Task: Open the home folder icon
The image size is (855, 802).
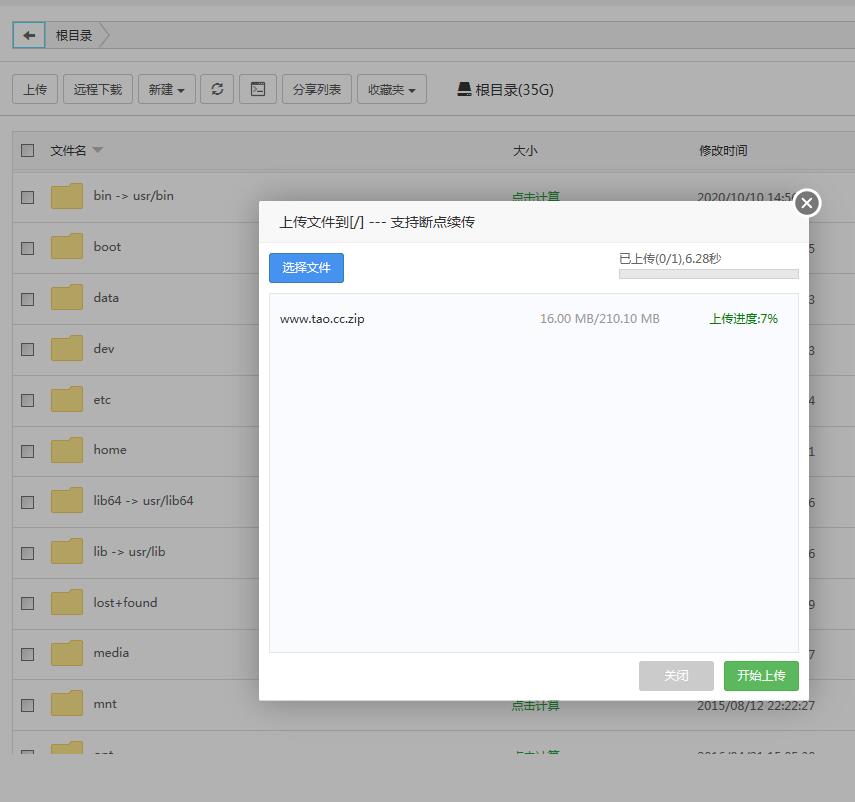Action: click(x=67, y=450)
